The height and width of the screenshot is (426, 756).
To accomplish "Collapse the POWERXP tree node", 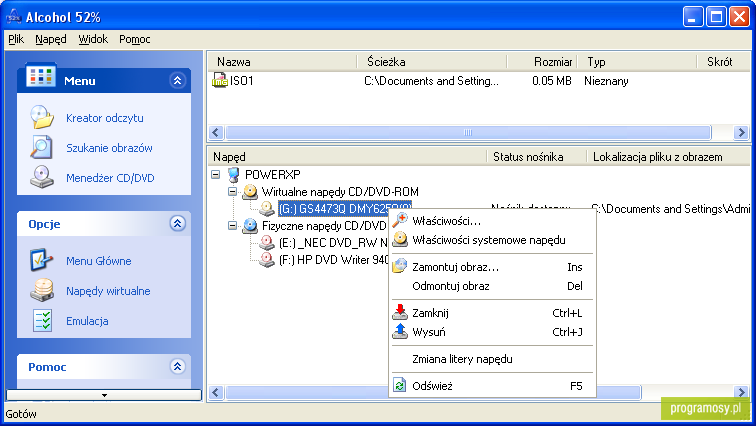I will click(216, 174).
